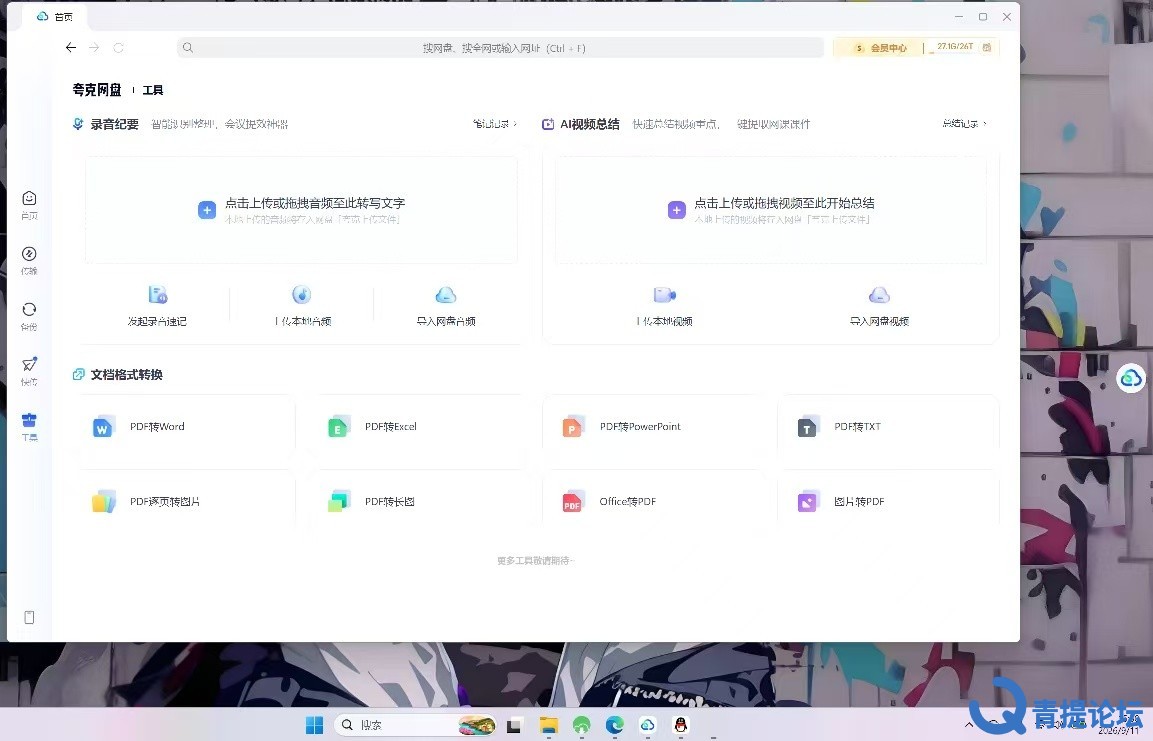Expand the system tray hidden icons chevron
This screenshot has height=741, width=1153.
[969, 726]
